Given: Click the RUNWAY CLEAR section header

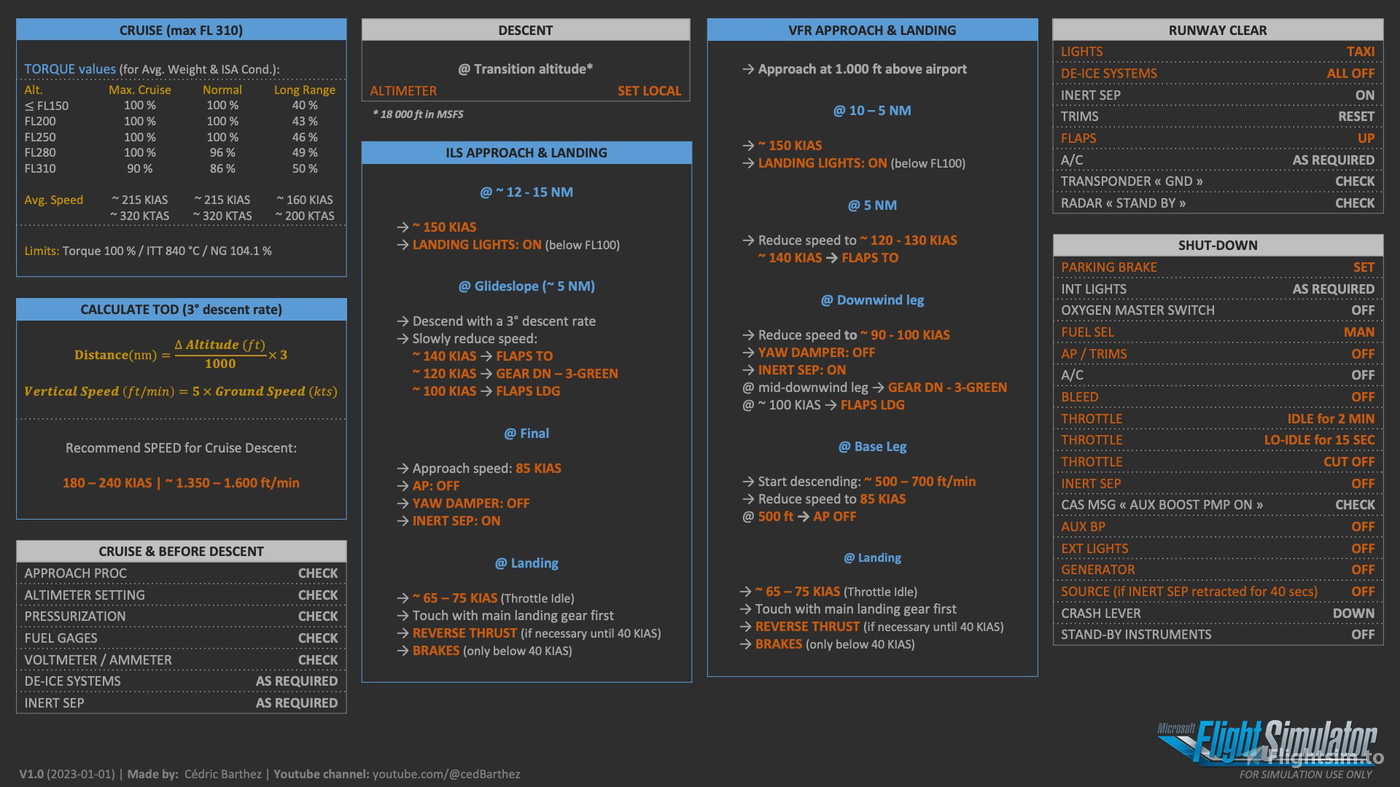Looking at the screenshot, I should pos(1217,30).
